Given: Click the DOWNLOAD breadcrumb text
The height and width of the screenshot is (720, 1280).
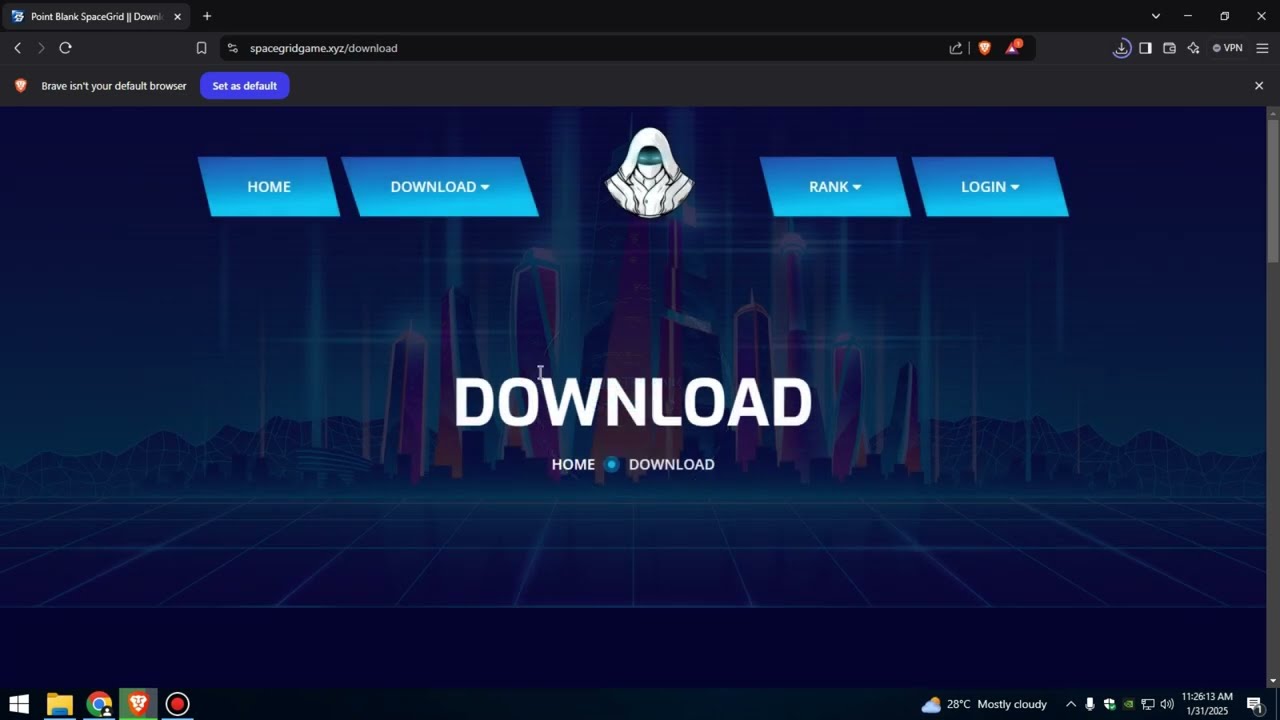Looking at the screenshot, I should pos(672,464).
